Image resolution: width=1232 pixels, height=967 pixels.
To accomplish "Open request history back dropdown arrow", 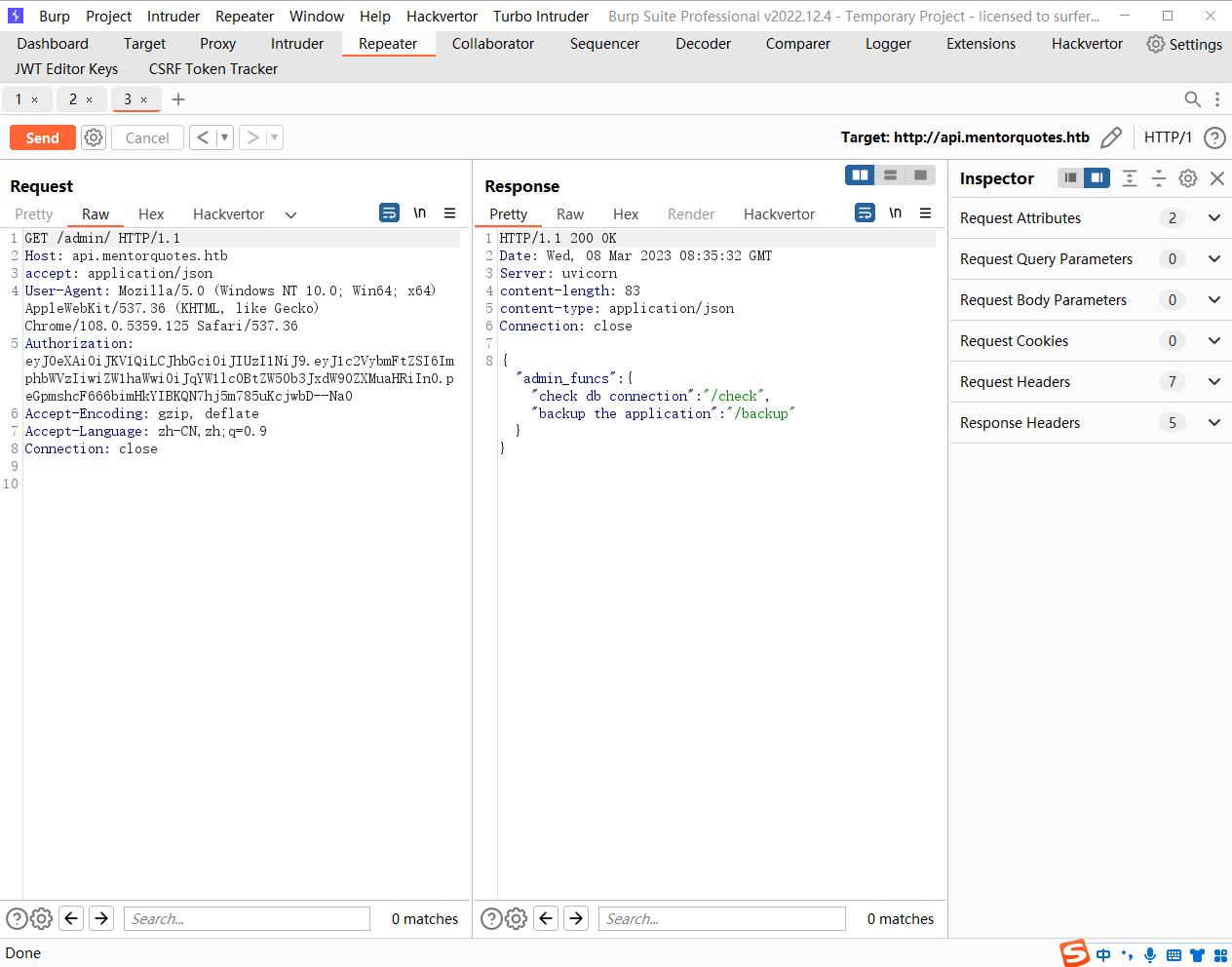I will [224, 137].
